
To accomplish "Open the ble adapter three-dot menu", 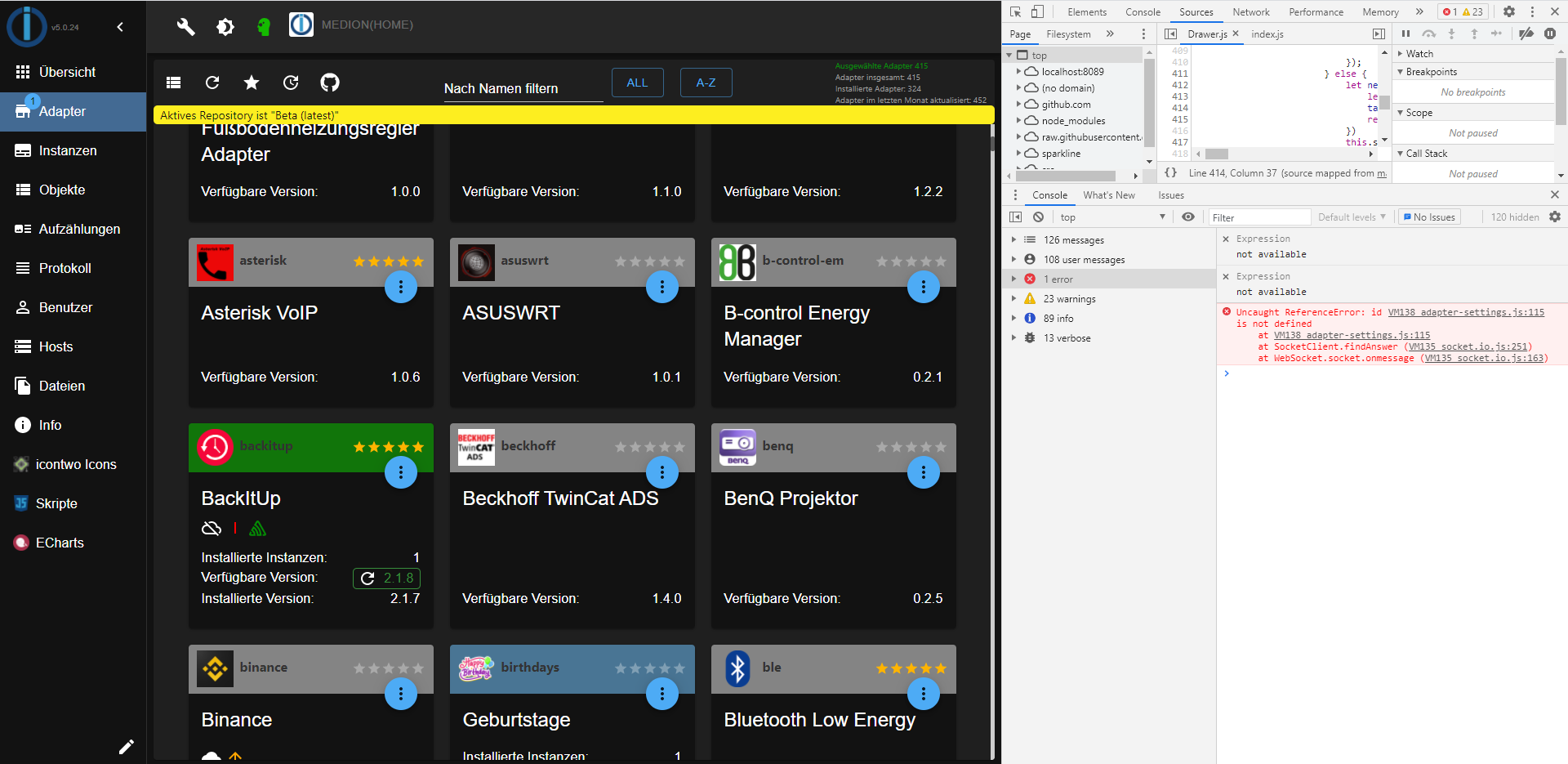I will click(x=924, y=694).
